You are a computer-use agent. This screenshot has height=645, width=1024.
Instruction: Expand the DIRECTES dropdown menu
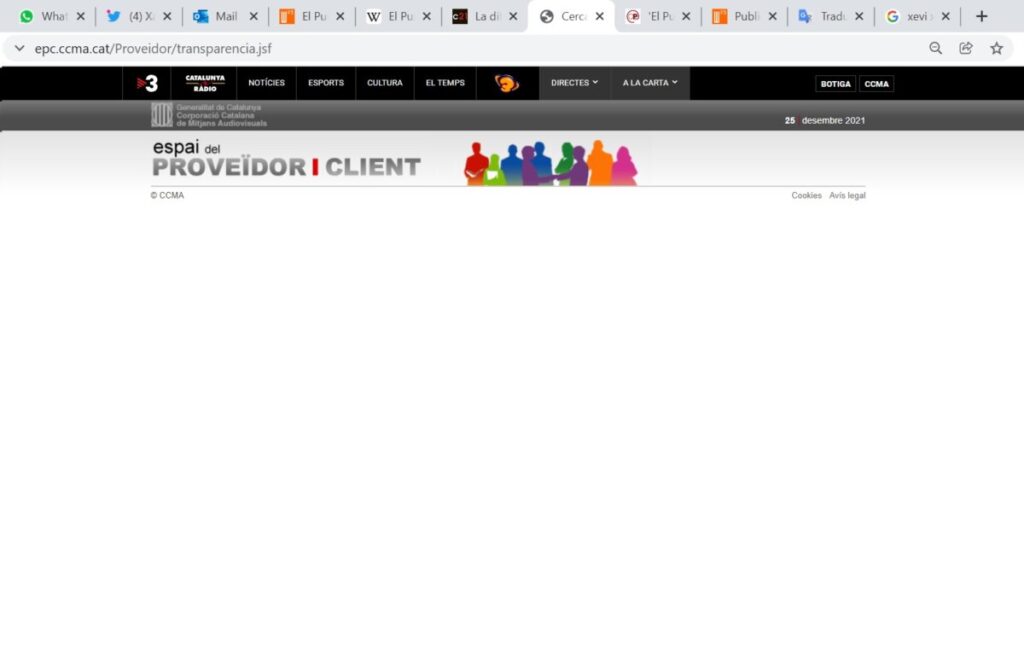point(574,83)
